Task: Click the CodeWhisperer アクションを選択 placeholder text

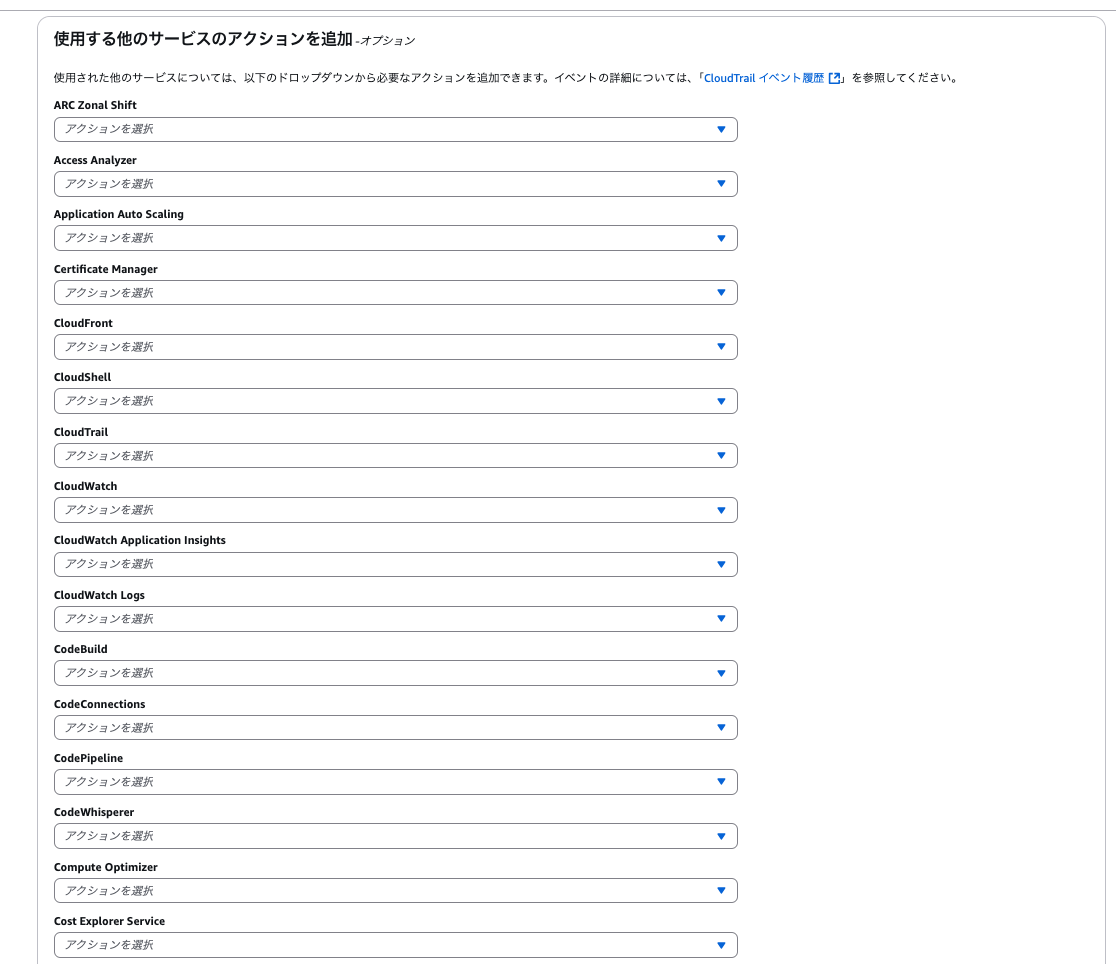Action: click(x=109, y=836)
